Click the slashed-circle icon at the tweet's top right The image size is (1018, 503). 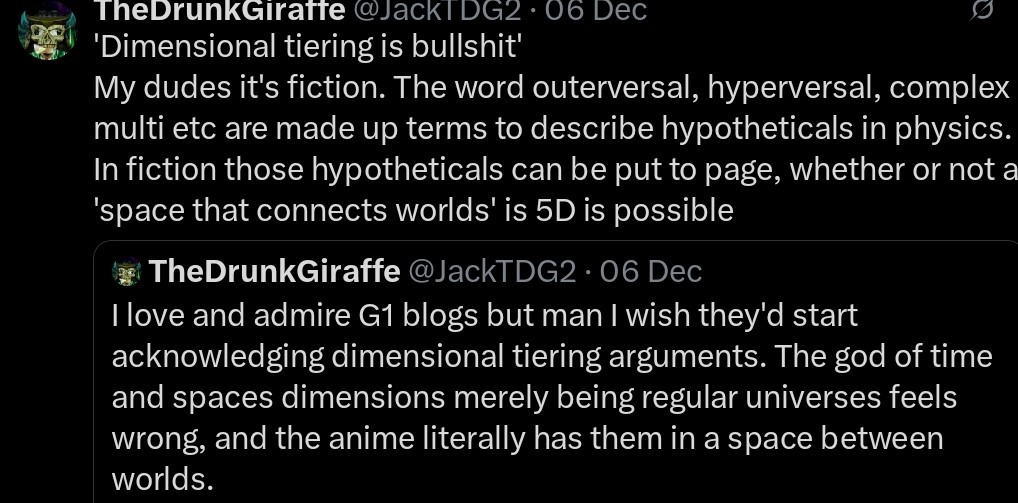click(x=983, y=8)
